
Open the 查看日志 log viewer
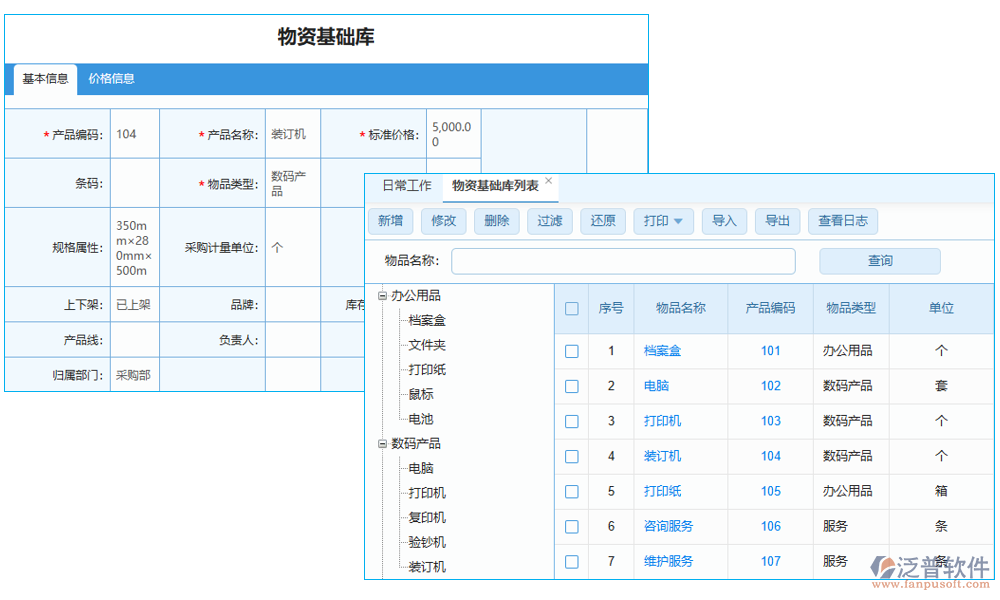pyautogui.click(x=843, y=221)
